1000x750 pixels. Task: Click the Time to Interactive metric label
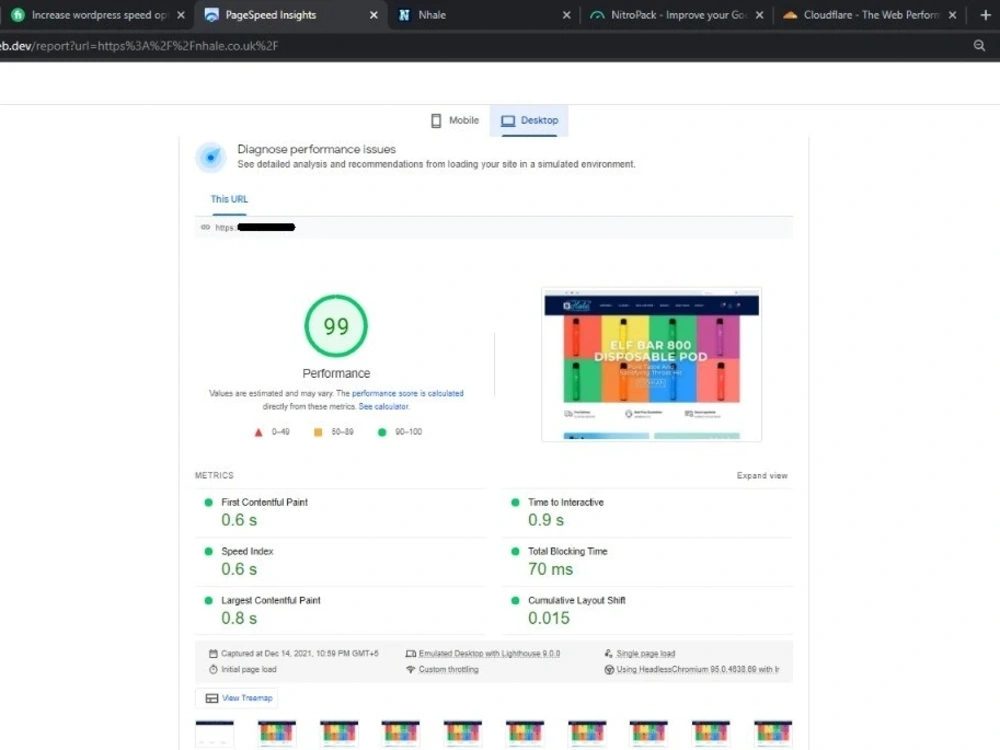tap(565, 503)
